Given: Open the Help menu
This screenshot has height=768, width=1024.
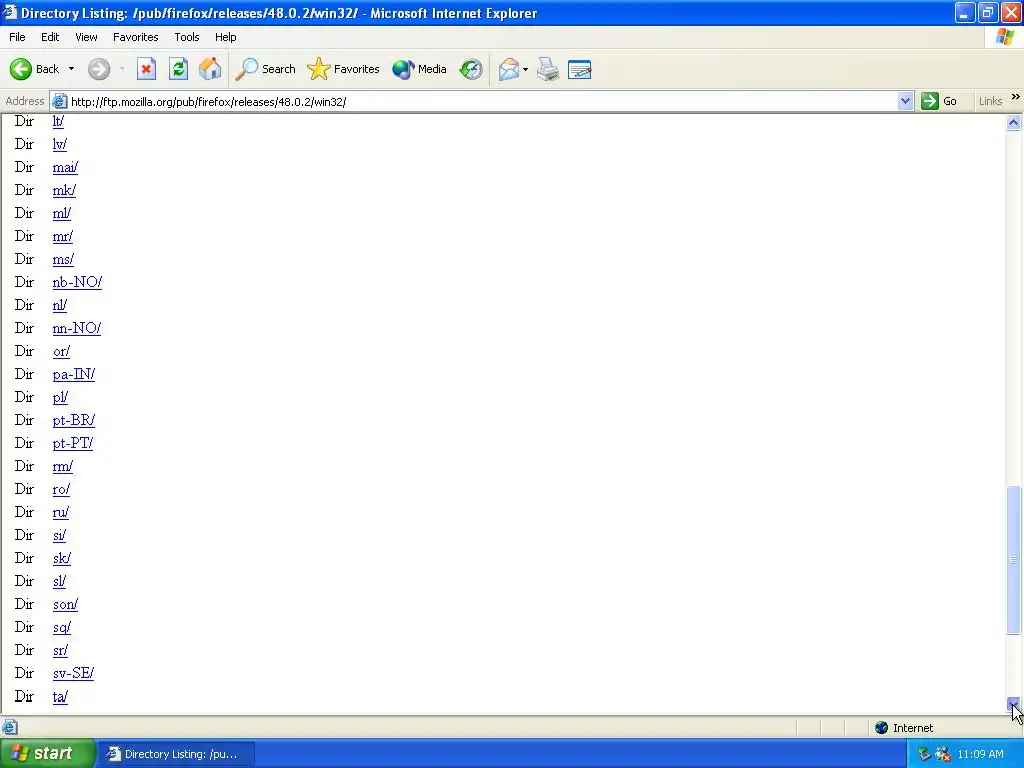Looking at the screenshot, I should 225,37.
